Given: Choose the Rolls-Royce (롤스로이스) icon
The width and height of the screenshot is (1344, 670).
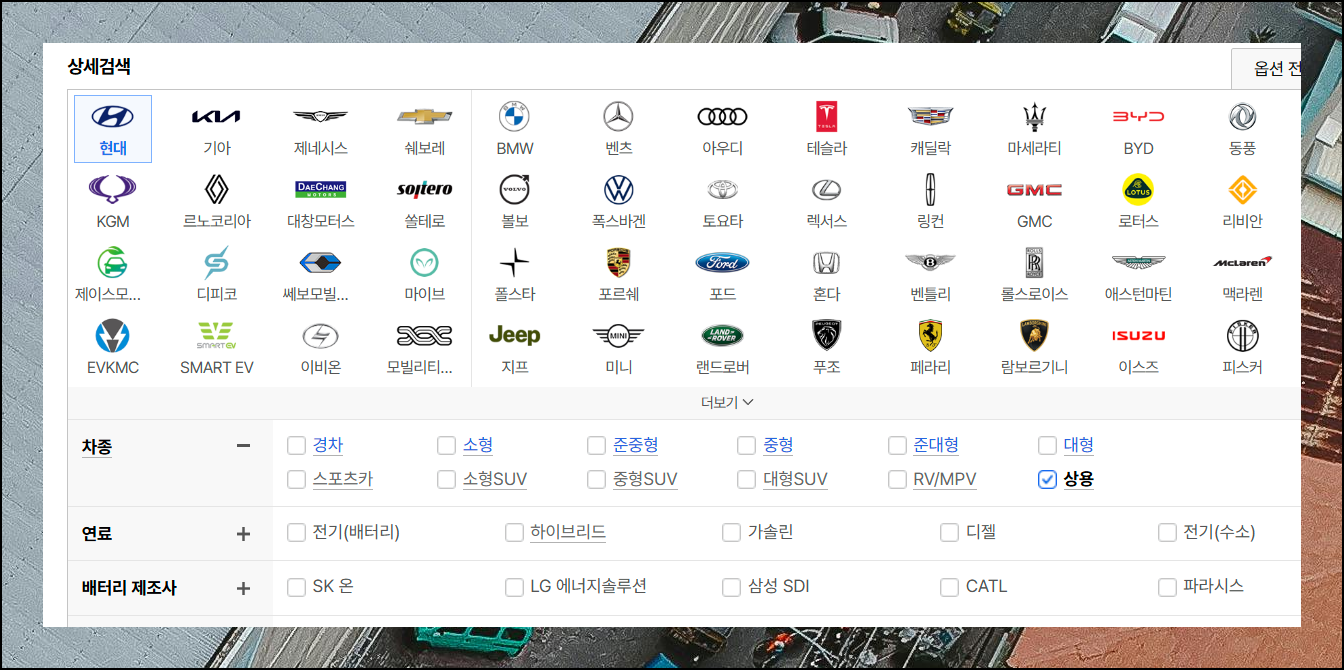Looking at the screenshot, I should [x=1034, y=263].
